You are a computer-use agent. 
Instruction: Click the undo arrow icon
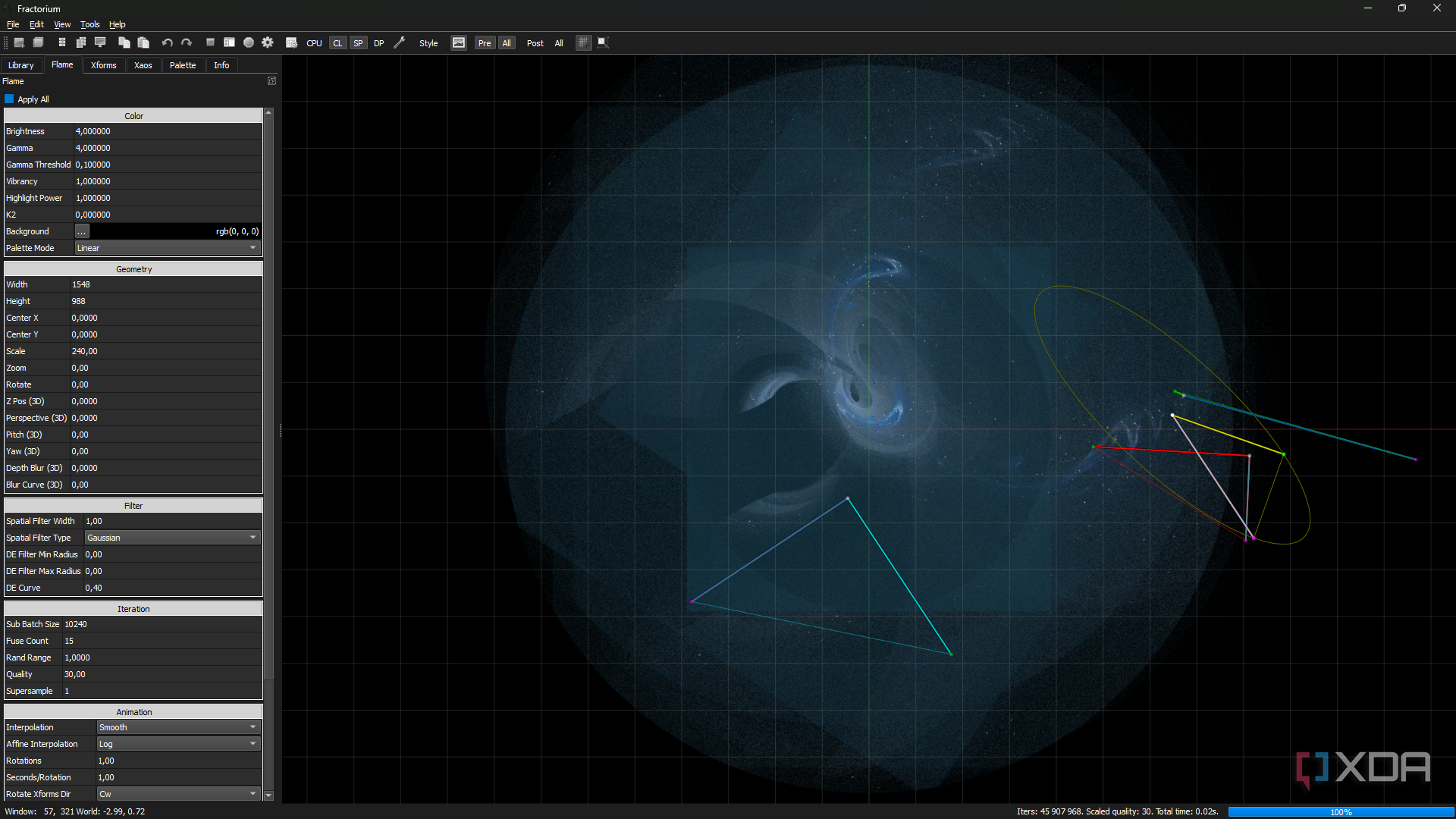pos(168,43)
